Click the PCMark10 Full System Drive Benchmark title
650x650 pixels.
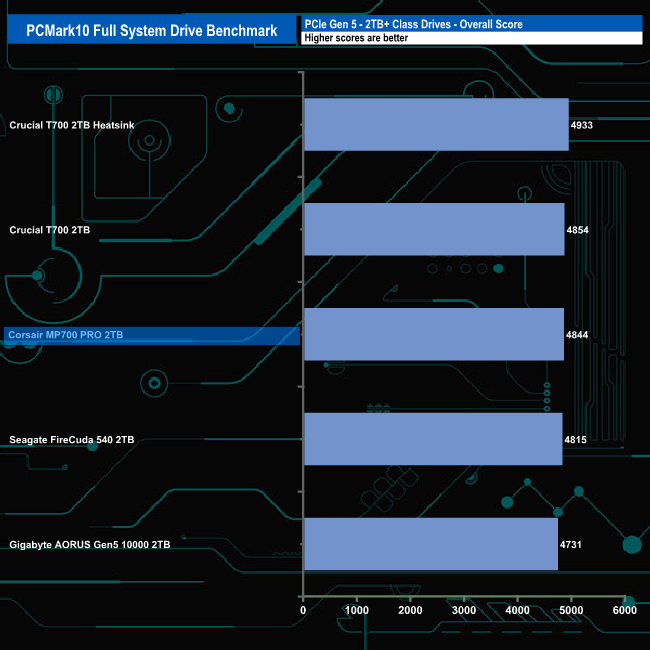(152, 31)
